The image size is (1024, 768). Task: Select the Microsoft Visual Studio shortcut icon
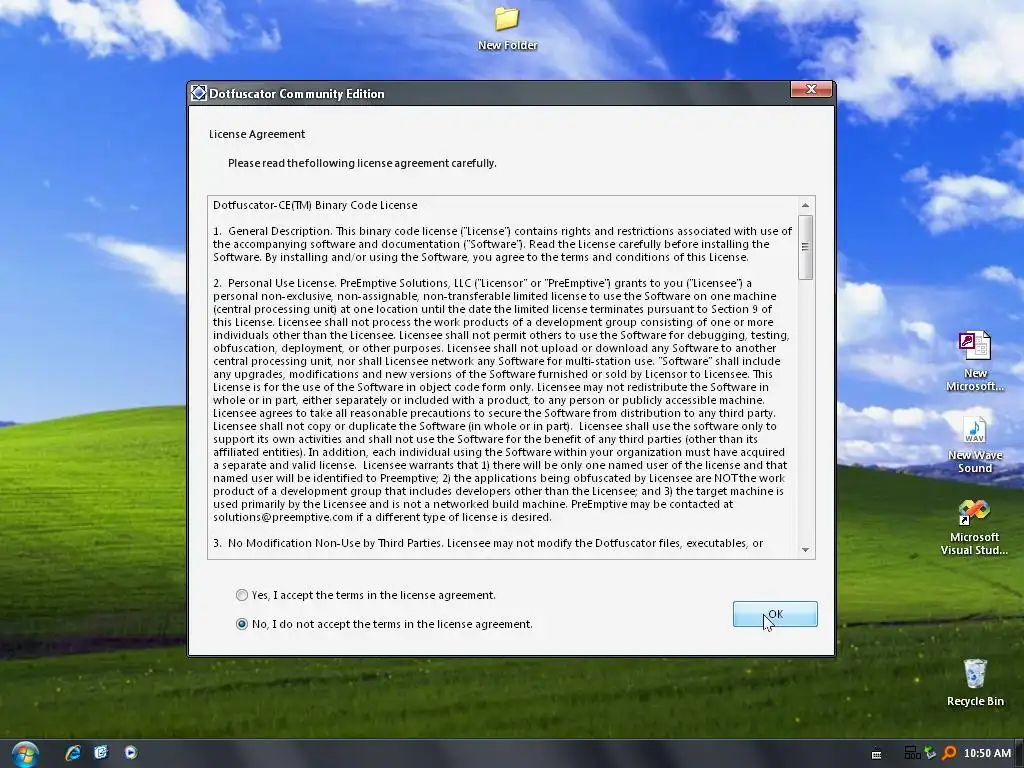click(974, 528)
